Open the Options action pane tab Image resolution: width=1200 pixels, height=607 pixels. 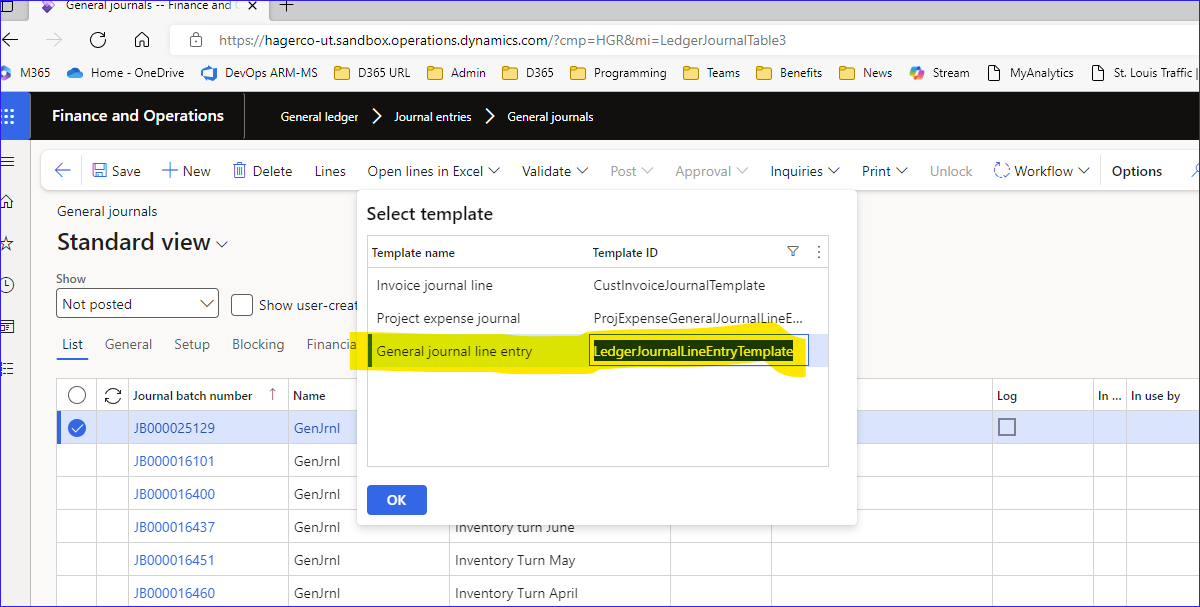click(1137, 171)
